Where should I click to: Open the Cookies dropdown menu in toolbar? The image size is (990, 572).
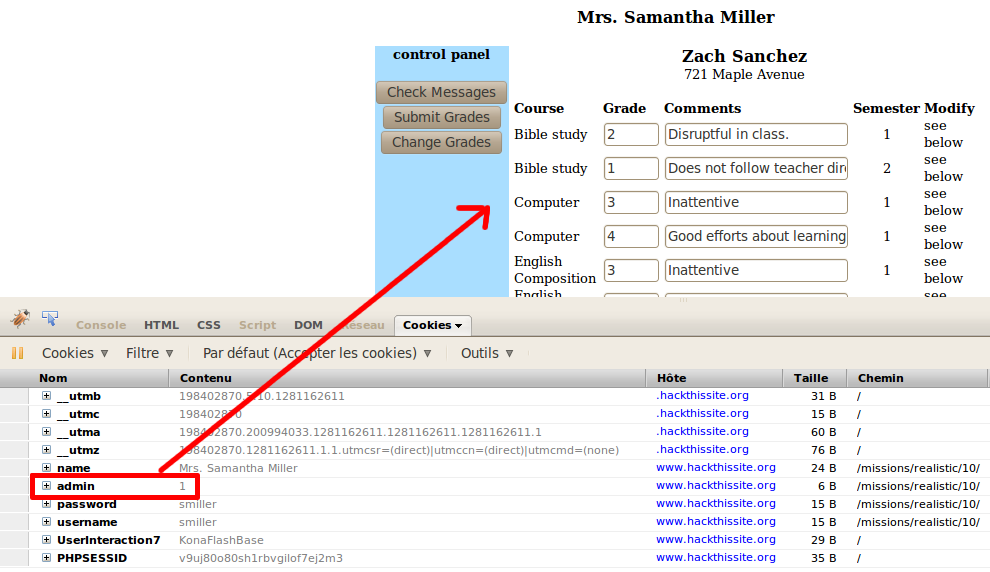tap(75, 353)
